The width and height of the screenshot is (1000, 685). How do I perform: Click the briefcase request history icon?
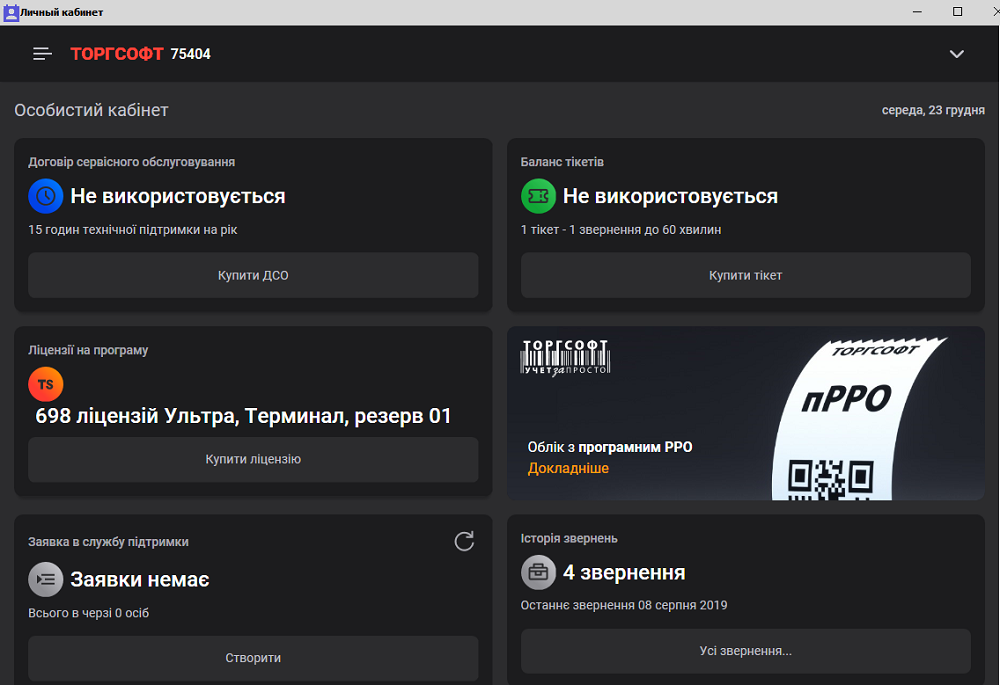click(x=538, y=573)
